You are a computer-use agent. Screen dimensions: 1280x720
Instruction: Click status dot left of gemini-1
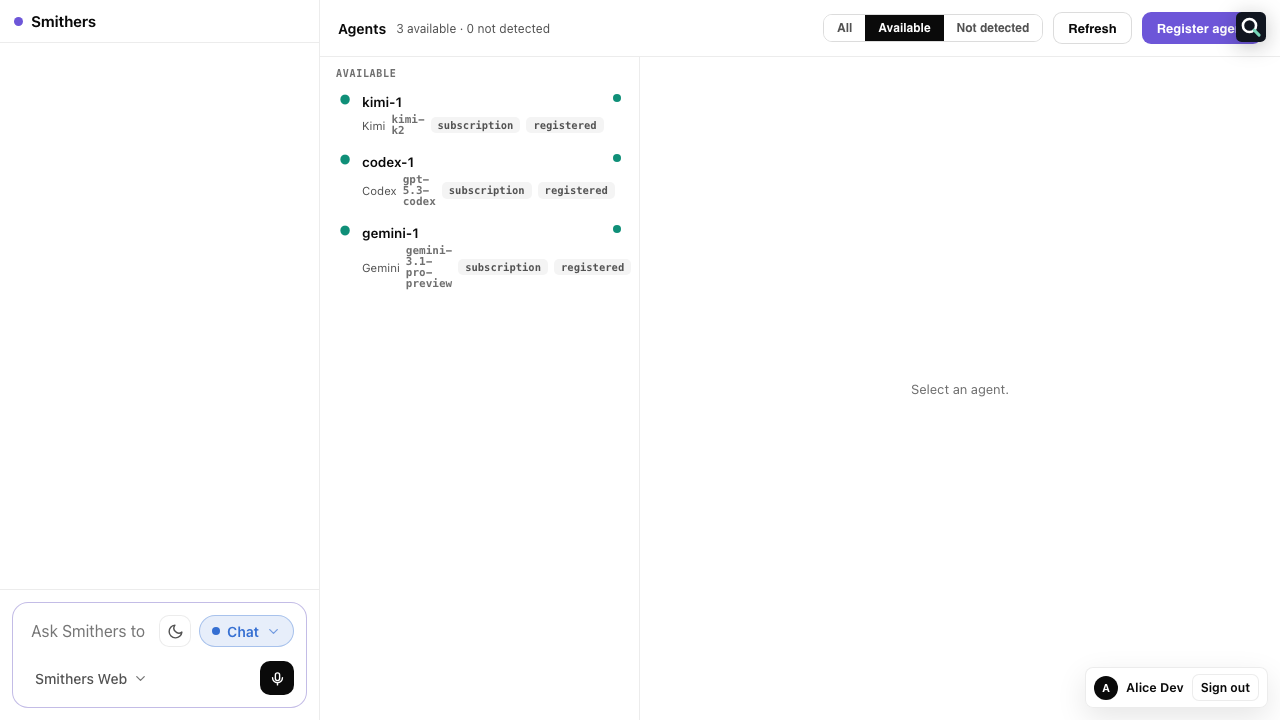coord(345,230)
